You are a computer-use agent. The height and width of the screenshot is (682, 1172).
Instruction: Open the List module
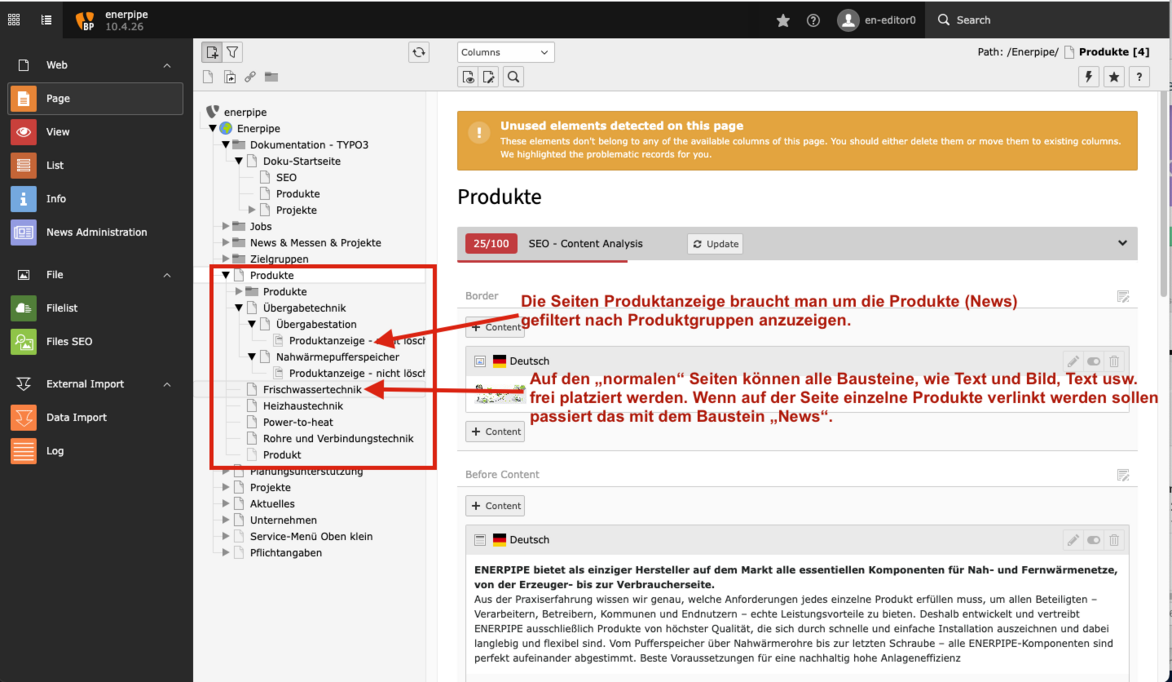(x=95, y=165)
